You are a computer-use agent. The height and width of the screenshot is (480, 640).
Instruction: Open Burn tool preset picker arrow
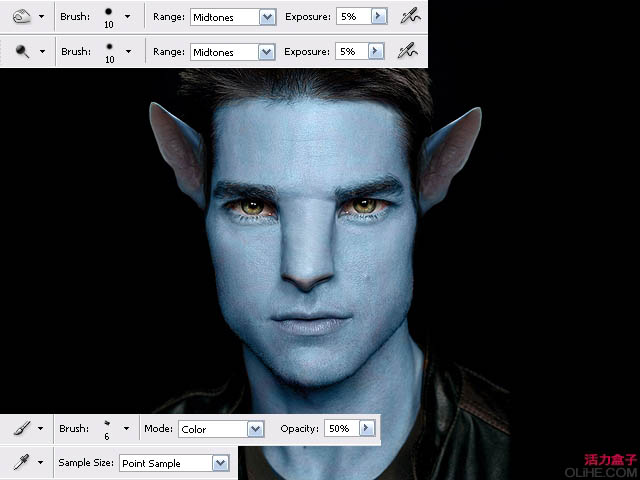click(x=41, y=17)
